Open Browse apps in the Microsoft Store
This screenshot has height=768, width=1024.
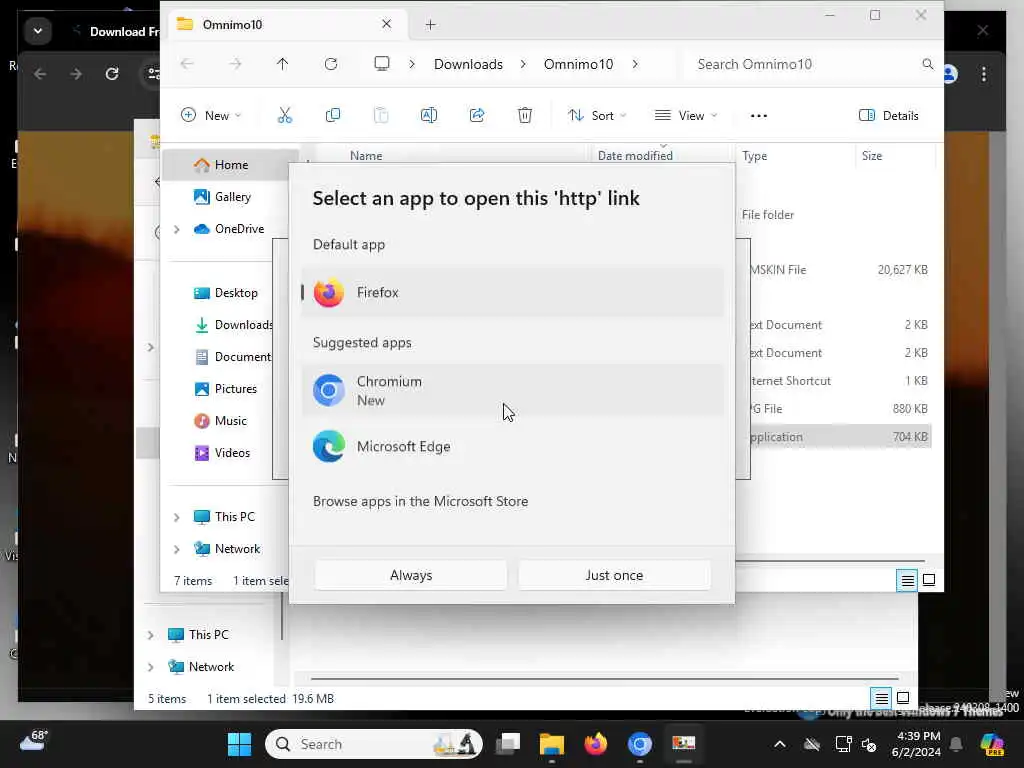click(421, 502)
